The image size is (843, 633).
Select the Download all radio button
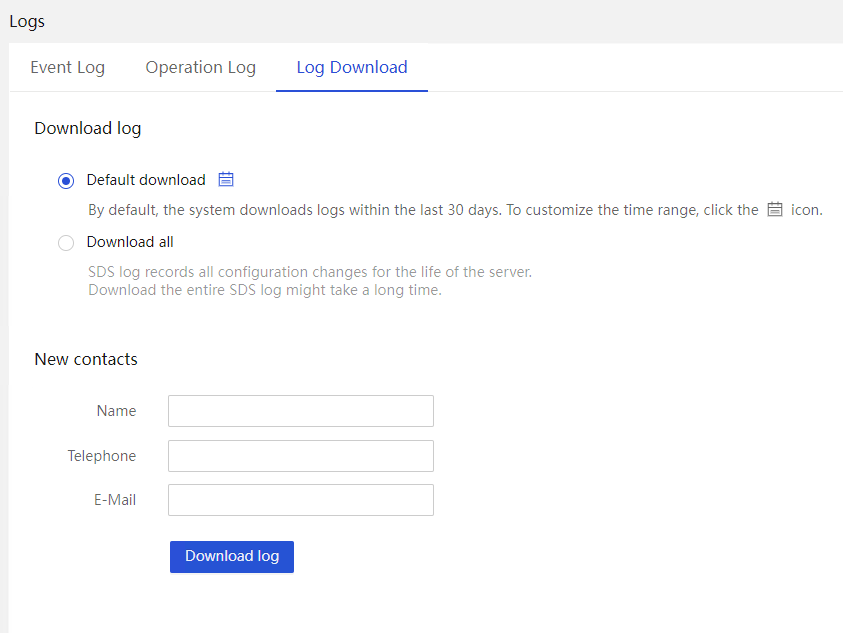[x=66, y=243]
